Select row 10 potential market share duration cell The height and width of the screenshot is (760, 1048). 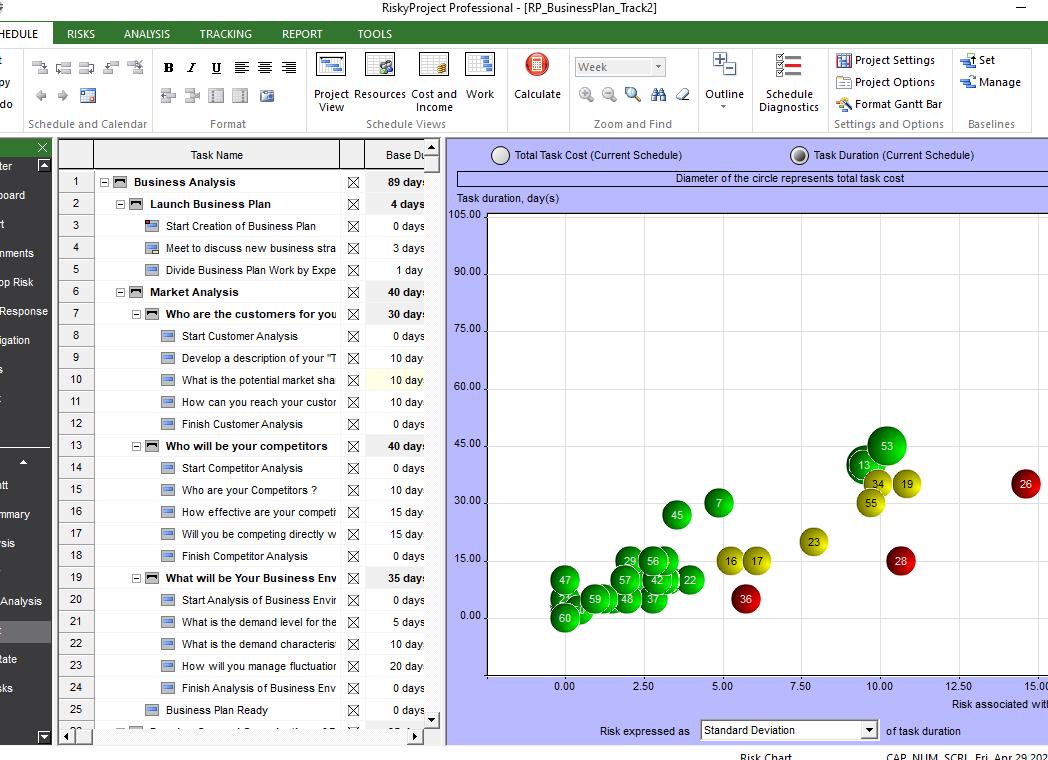pos(395,380)
